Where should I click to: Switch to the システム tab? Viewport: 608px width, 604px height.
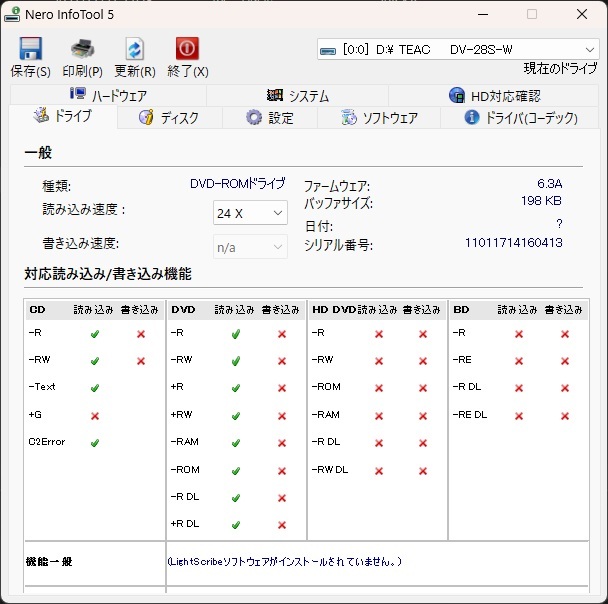point(297,95)
